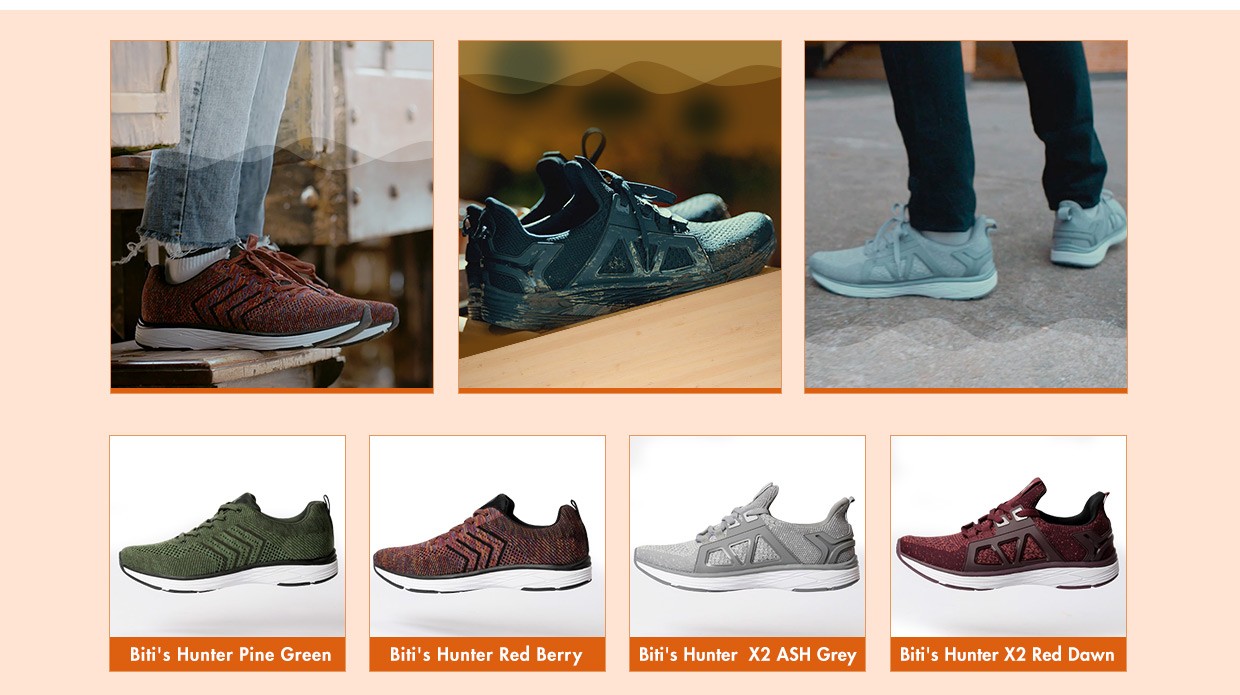The width and height of the screenshot is (1240, 695).
Task: Click the black lace loop on muddy sneaker
Action: coord(593,146)
